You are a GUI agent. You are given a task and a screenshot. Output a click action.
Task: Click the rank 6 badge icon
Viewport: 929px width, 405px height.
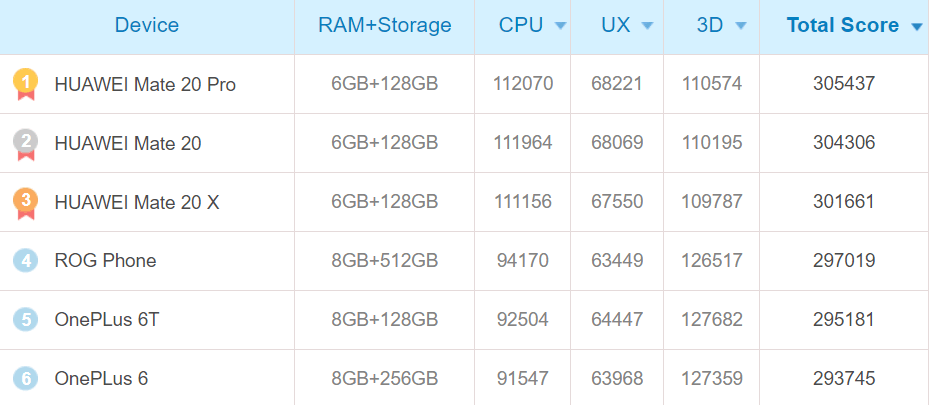pos(25,379)
